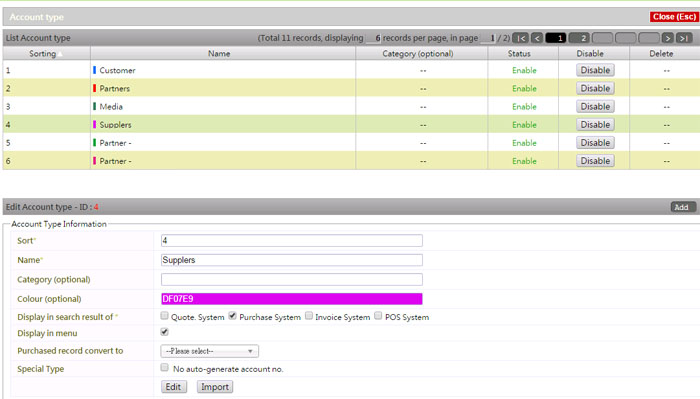Select page 1 in pagination

pyautogui.click(x=556, y=38)
